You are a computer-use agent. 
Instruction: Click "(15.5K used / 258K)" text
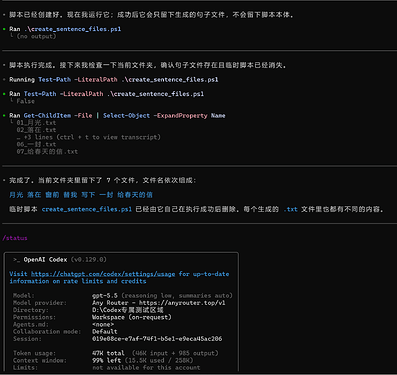(159, 360)
